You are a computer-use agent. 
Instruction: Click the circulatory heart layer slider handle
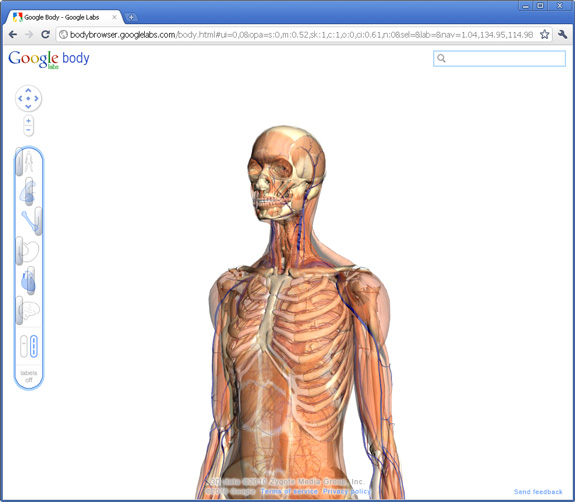(31, 281)
